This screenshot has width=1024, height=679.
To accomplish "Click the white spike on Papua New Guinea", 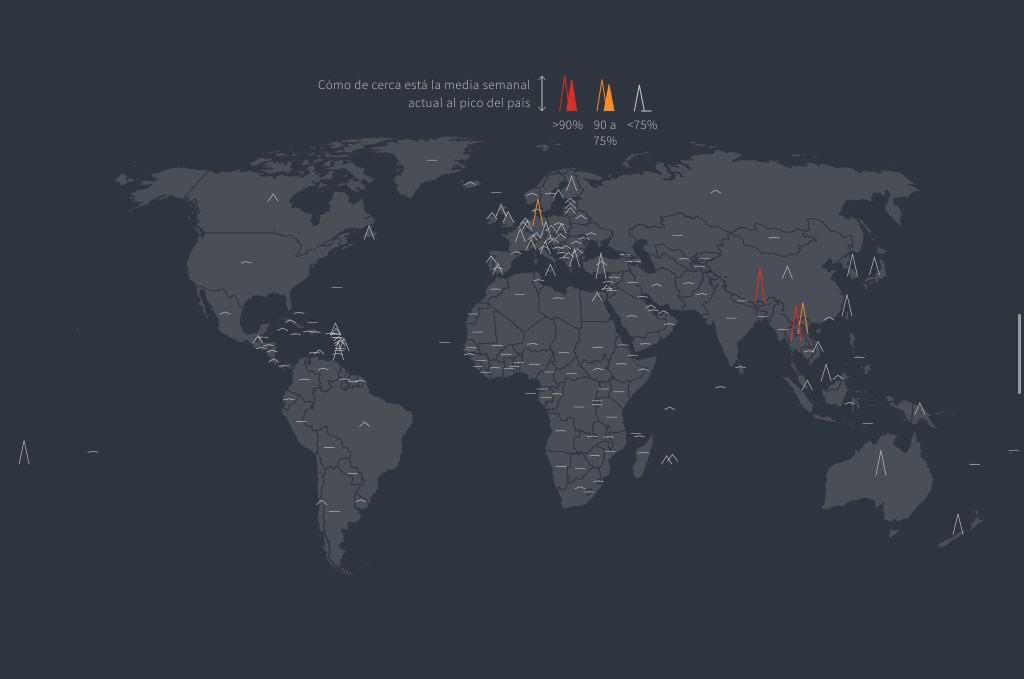I will [x=919, y=410].
